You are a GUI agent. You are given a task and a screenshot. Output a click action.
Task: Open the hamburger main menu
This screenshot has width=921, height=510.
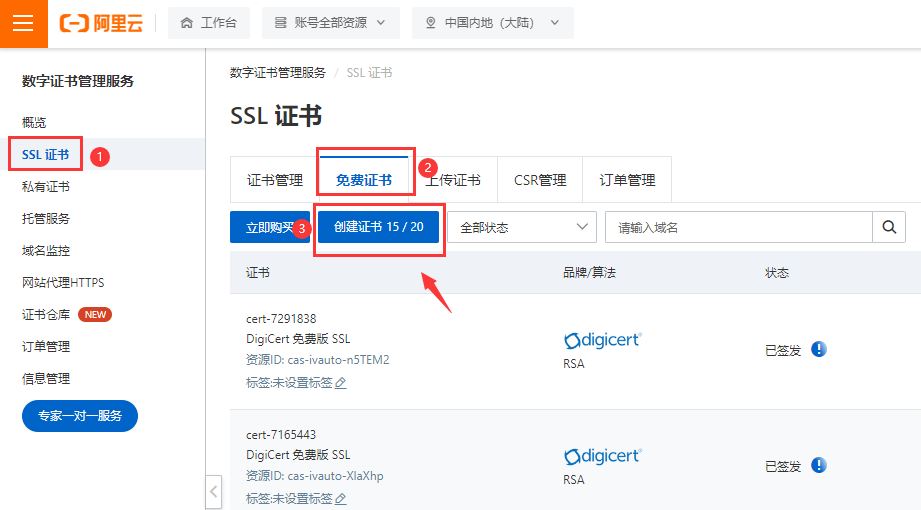[23, 24]
